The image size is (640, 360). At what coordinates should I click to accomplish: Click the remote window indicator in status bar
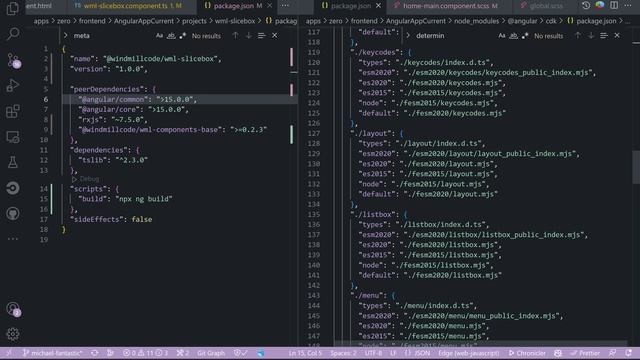pos(9,353)
